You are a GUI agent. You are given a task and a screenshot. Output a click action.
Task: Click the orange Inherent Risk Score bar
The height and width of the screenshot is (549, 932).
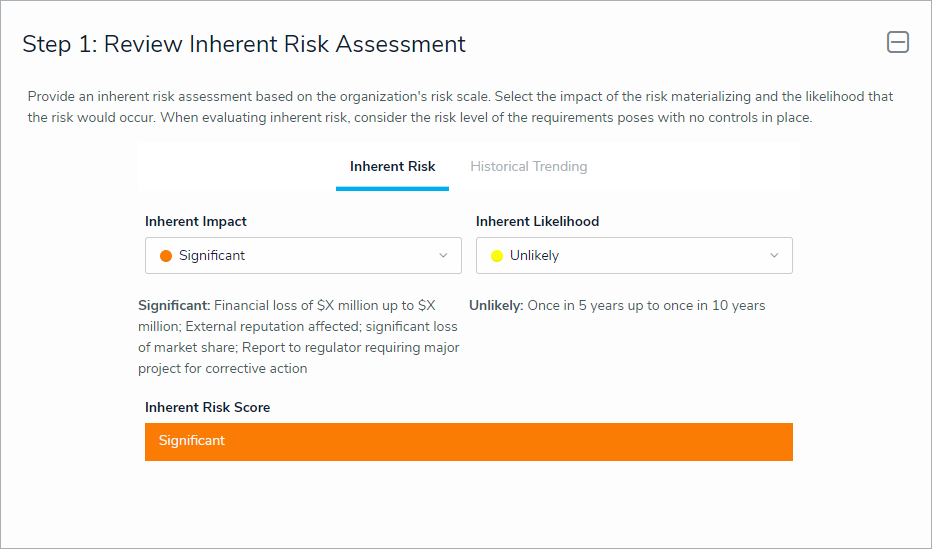tap(500, 442)
